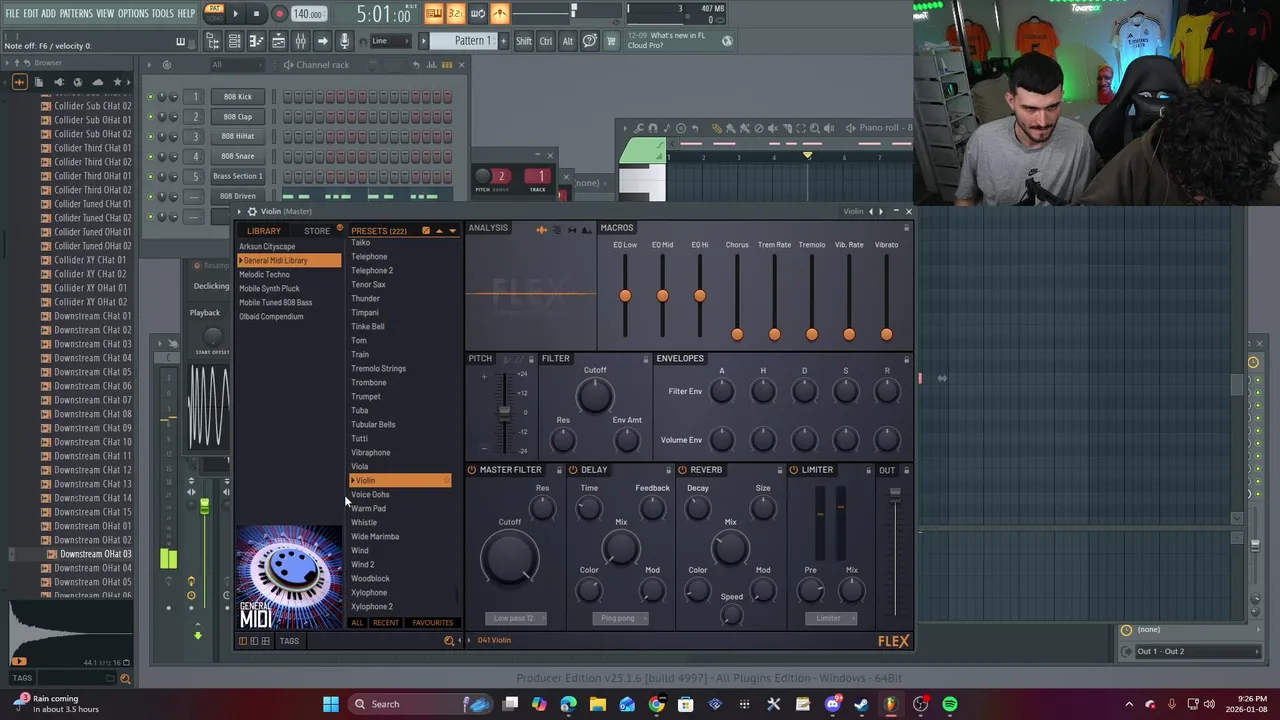Show FAVOURITES presets tab

[433, 623]
